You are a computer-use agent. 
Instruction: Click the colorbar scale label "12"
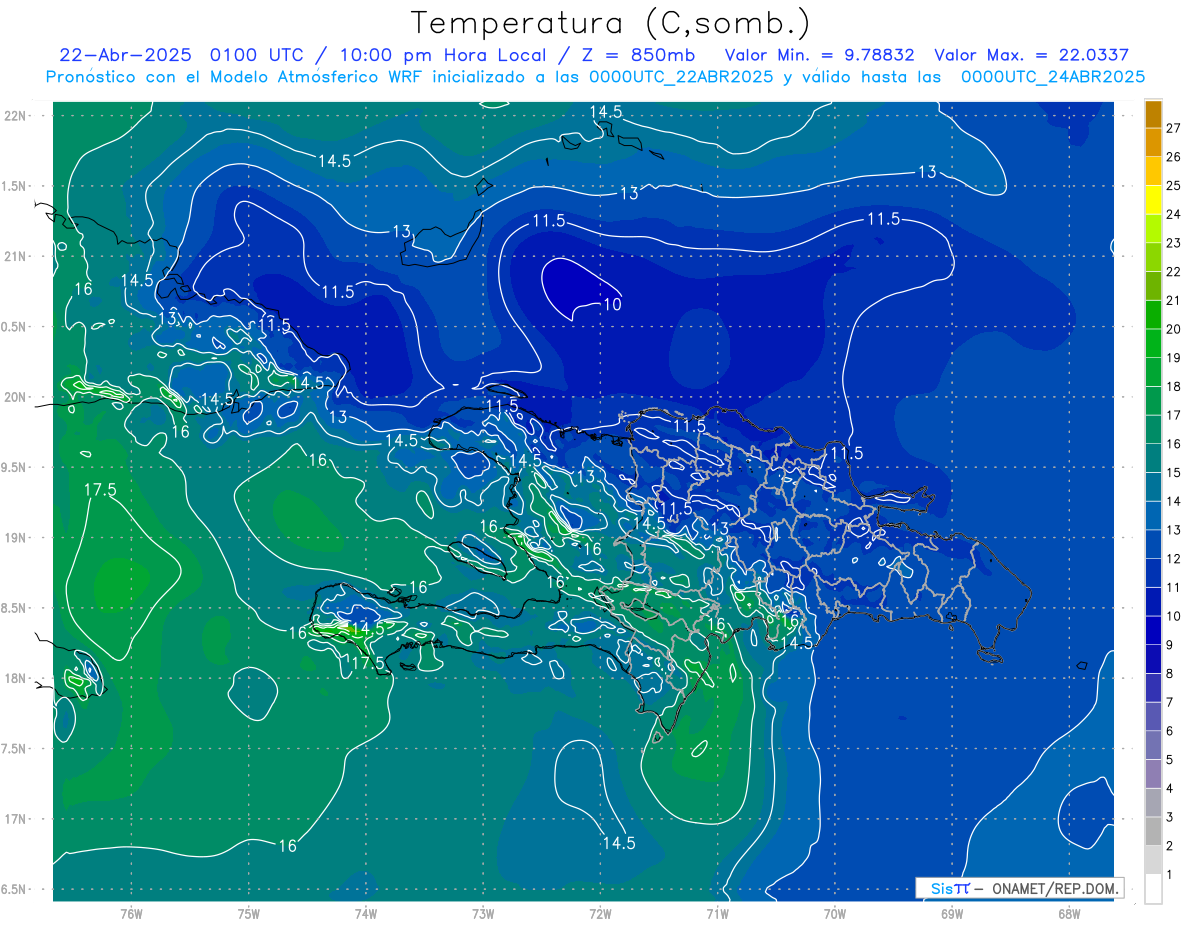pos(1173,559)
